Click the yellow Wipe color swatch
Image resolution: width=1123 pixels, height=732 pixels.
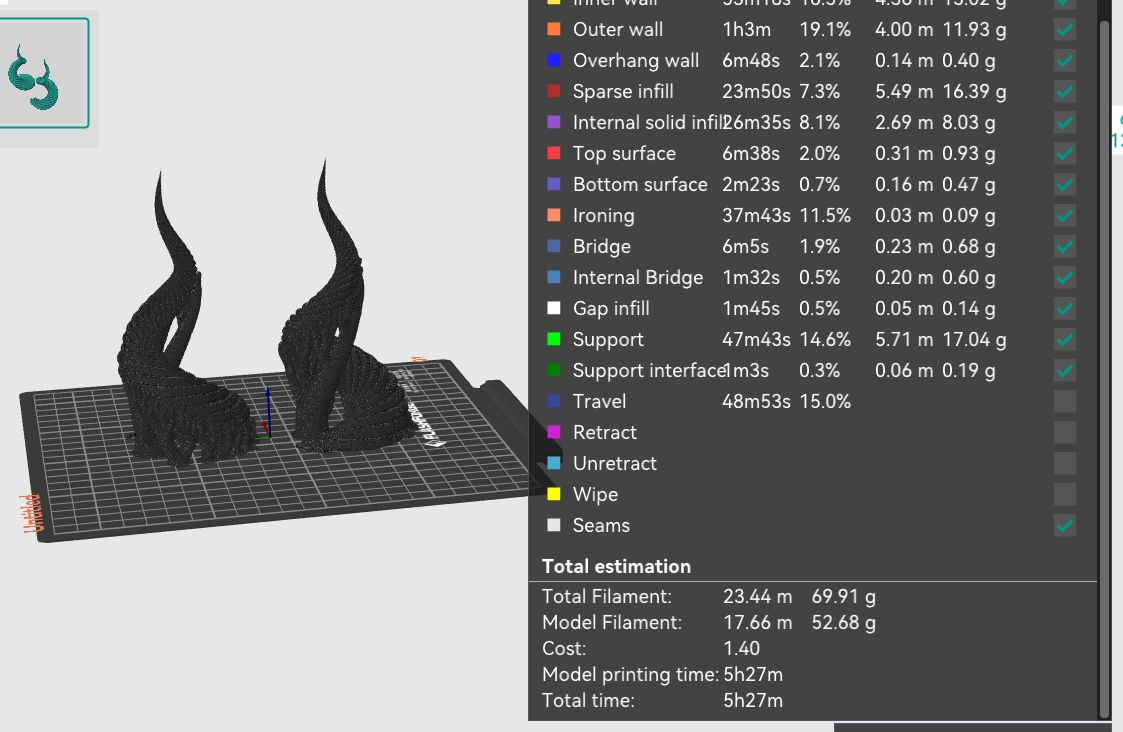click(x=554, y=495)
